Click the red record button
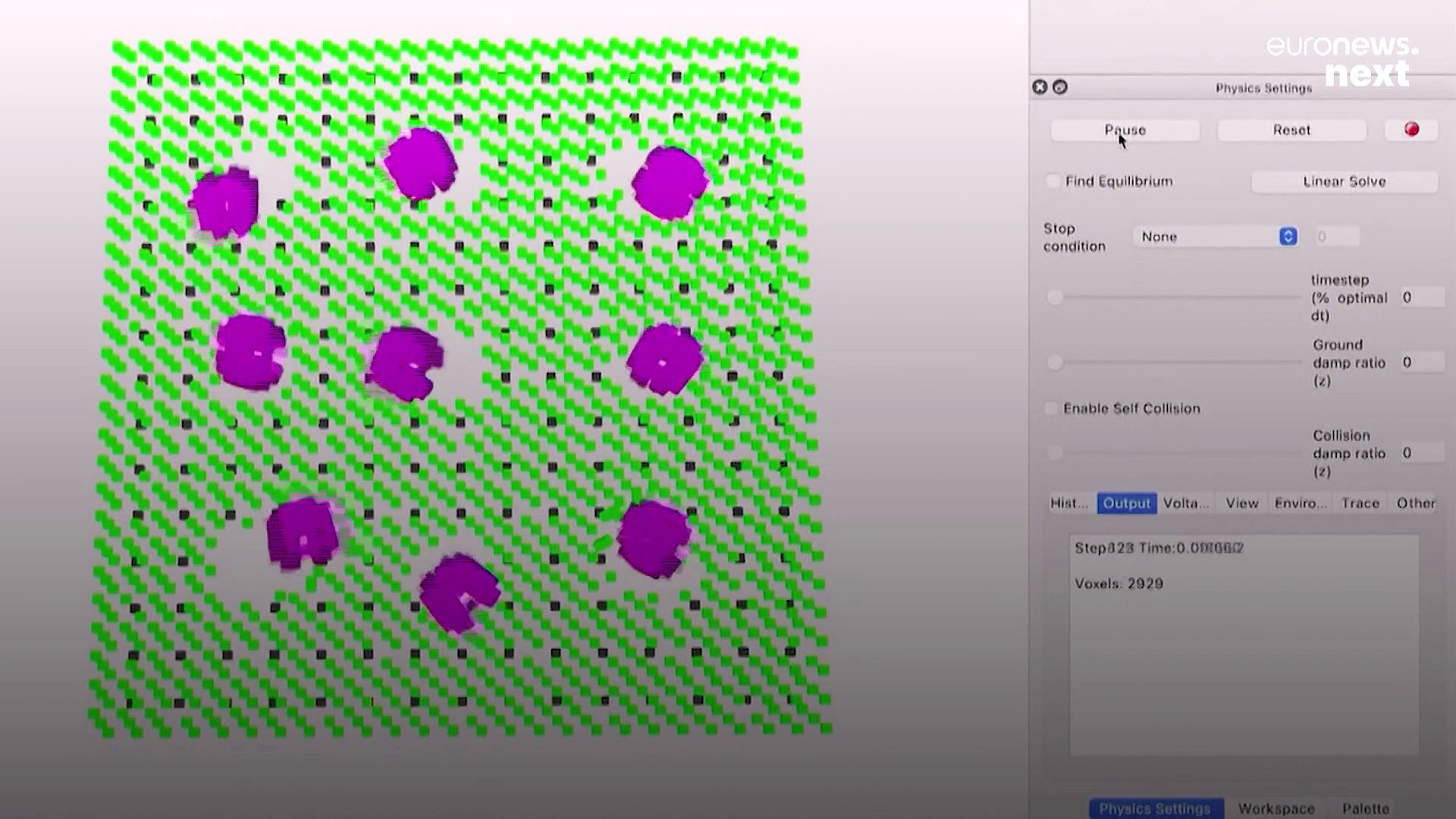 pyautogui.click(x=1411, y=130)
